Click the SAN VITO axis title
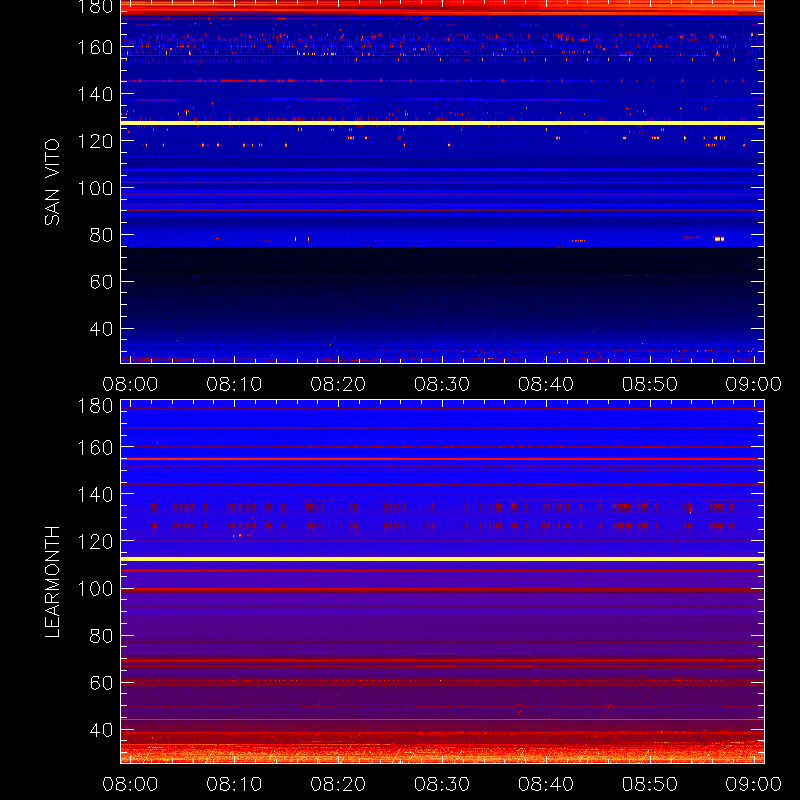The height and width of the screenshot is (800, 800). click(52, 182)
